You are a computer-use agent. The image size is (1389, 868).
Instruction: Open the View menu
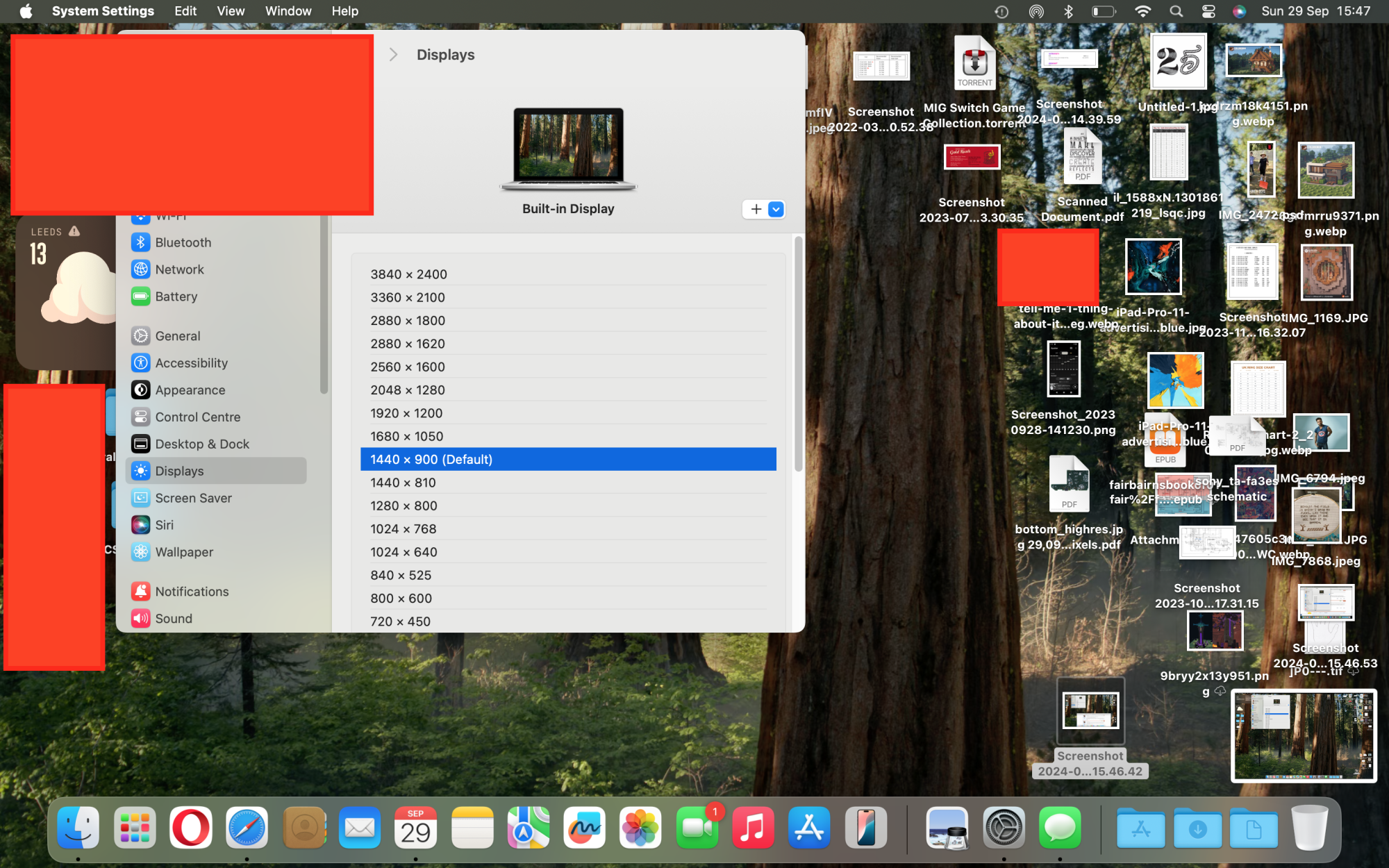click(230, 11)
